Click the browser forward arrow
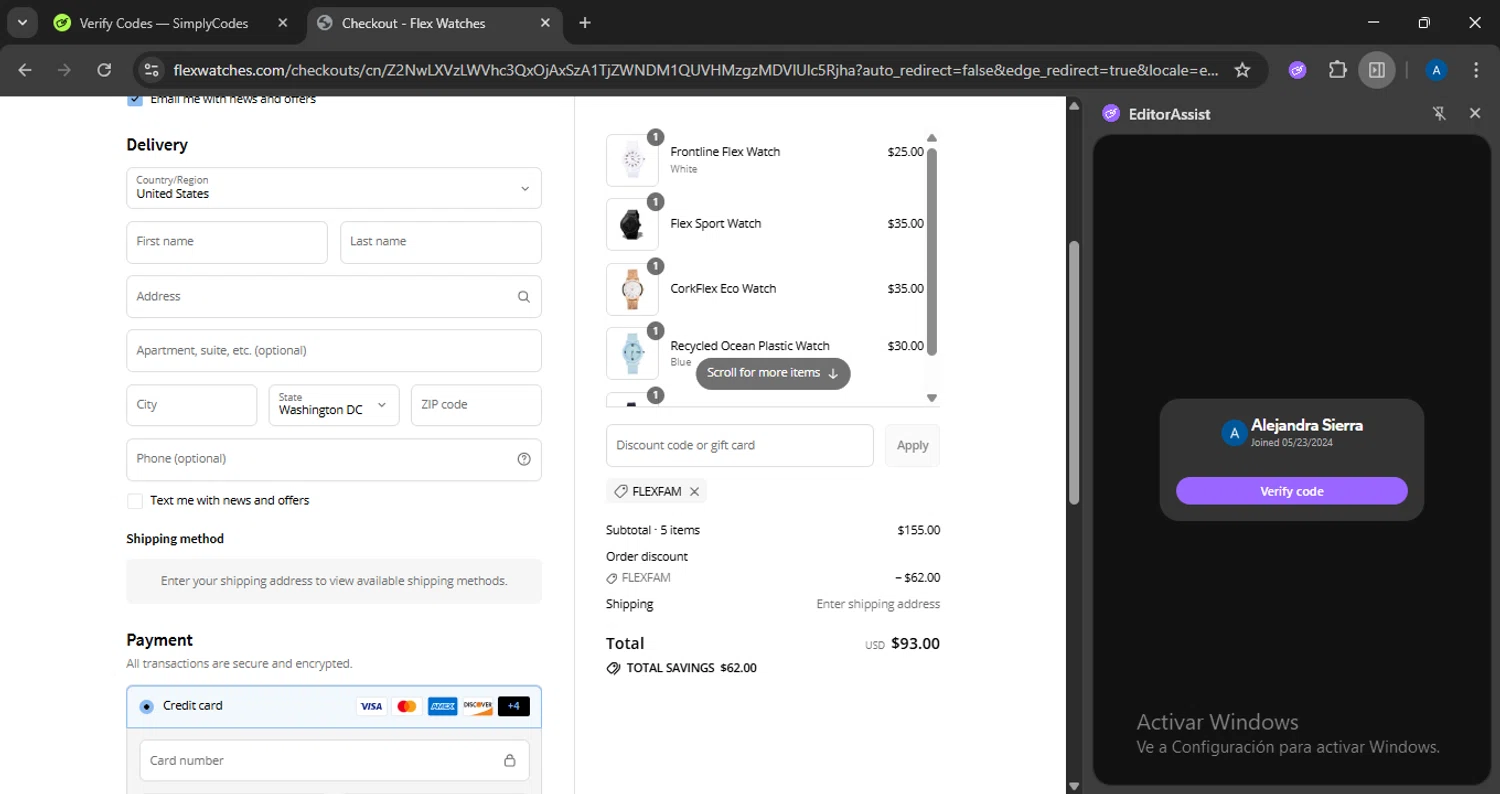Viewport: 1500px width, 794px height. [x=64, y=70]
